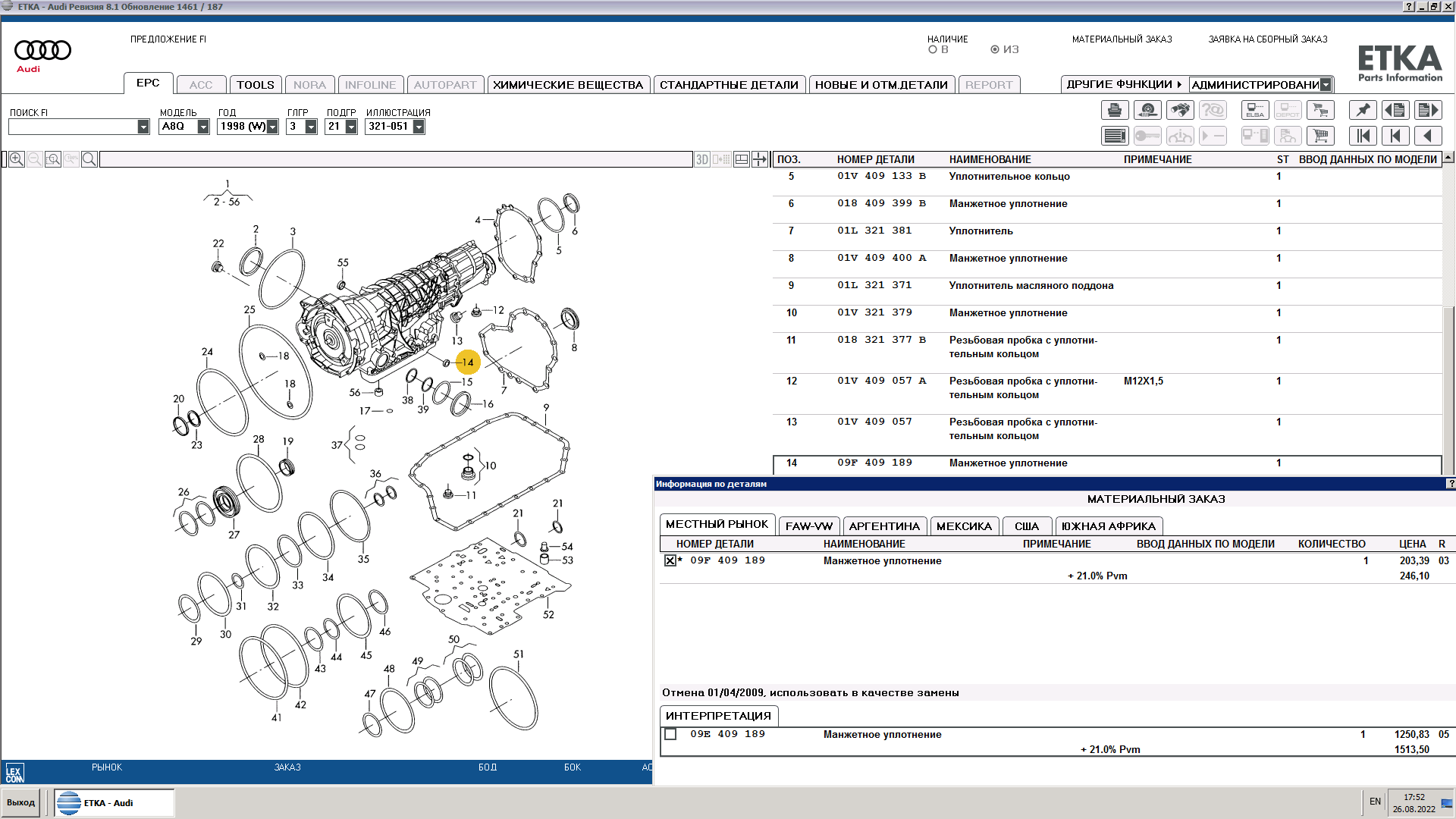Click the pushpin icon

pyautogui.click(x=1363, y=111)
